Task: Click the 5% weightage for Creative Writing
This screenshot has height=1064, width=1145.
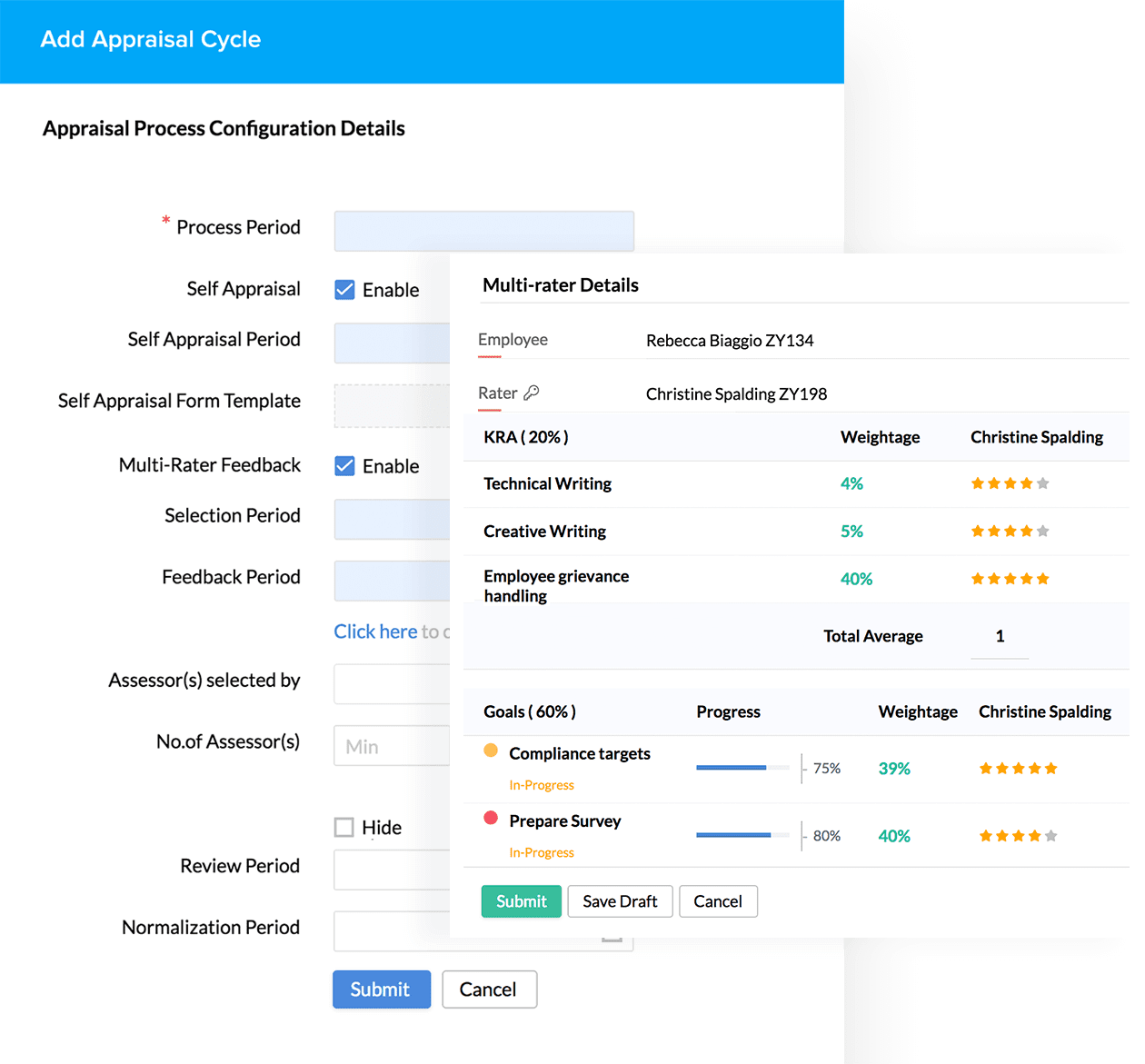Action: 851,532
